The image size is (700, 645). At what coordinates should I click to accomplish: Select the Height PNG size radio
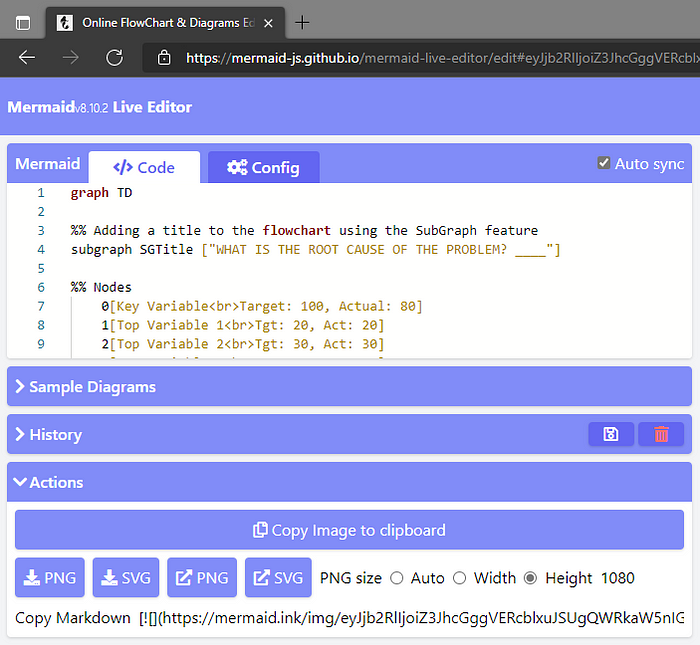point(531,578)
